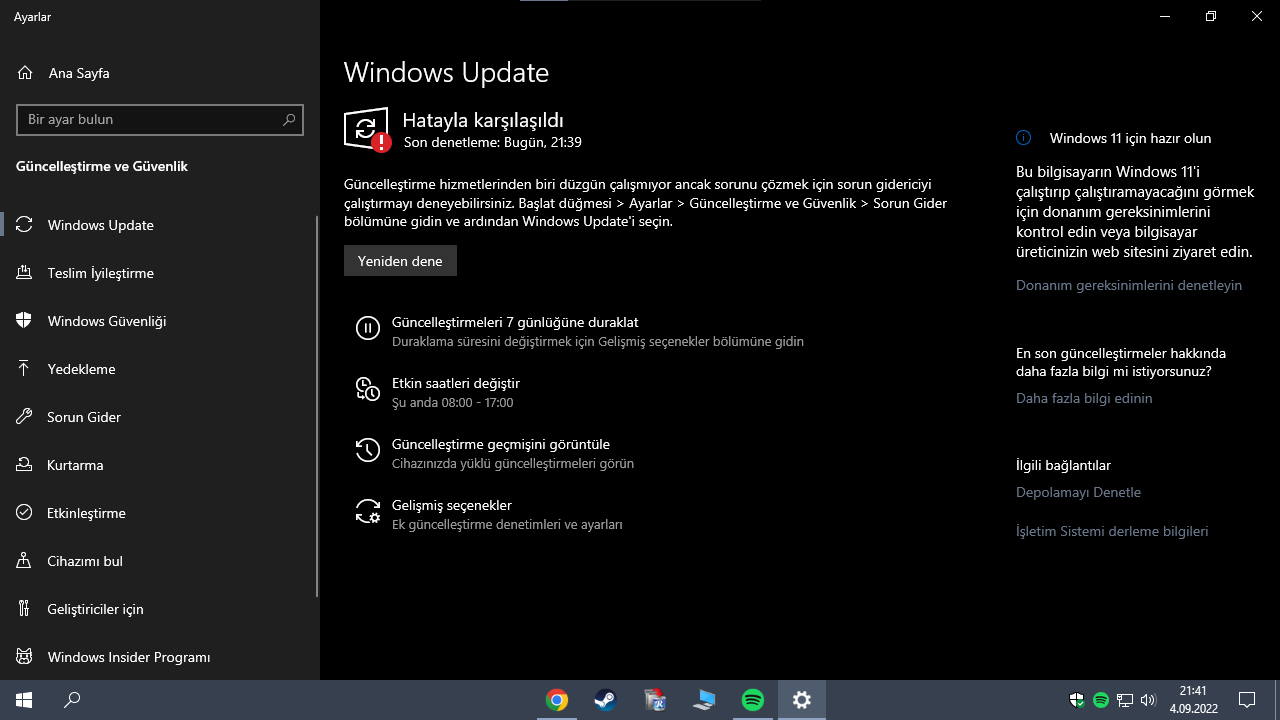Screen dimensions: 1280x720
Task: Click the Yedekleme upload arrow icon
Action: [25, 369]
